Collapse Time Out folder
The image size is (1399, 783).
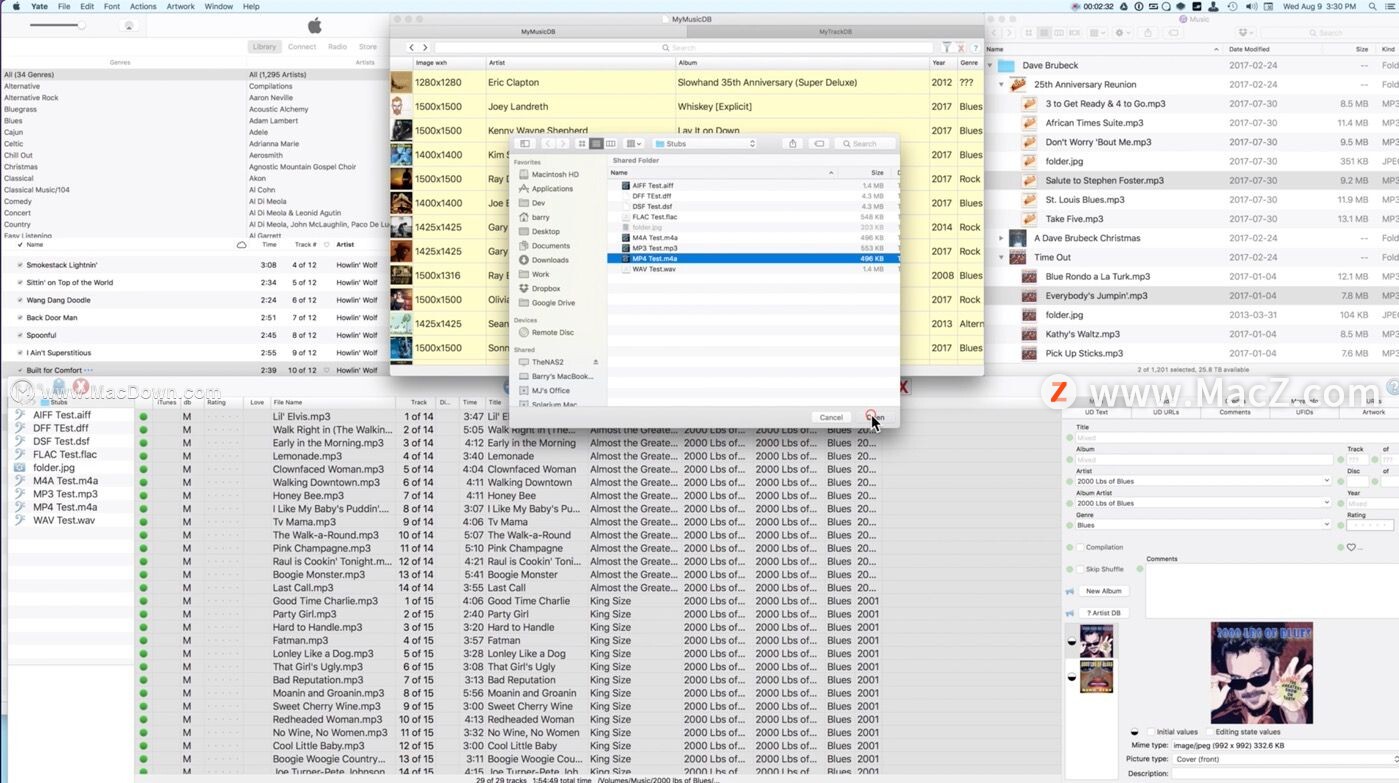pos(1002,257)
